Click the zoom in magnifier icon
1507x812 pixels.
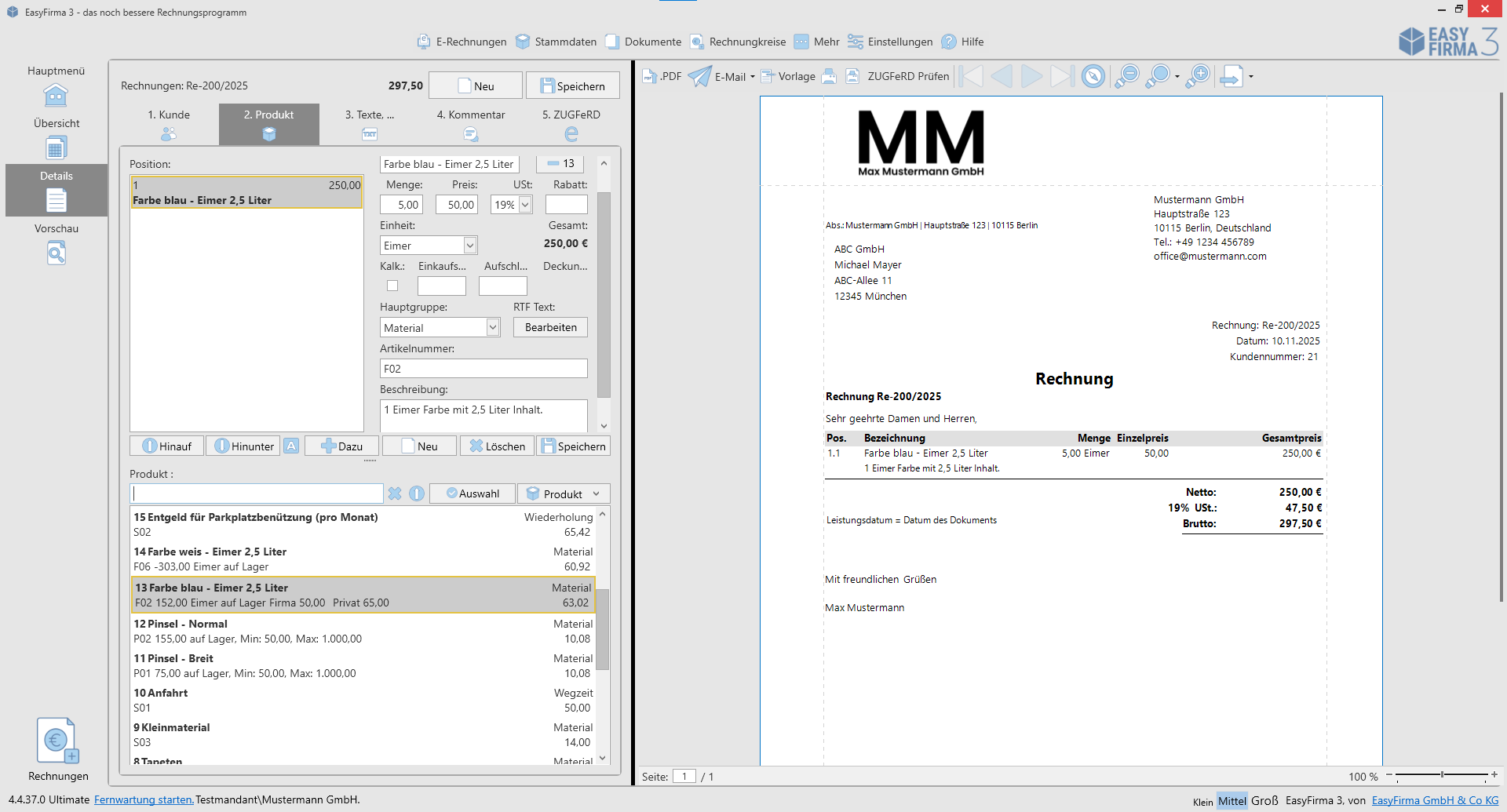(1198, 76)
